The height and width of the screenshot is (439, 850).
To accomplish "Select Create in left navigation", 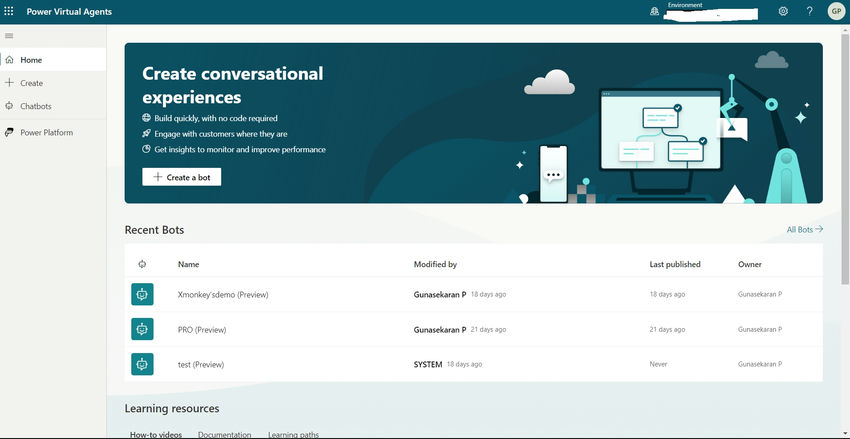I will pos(53,83).
